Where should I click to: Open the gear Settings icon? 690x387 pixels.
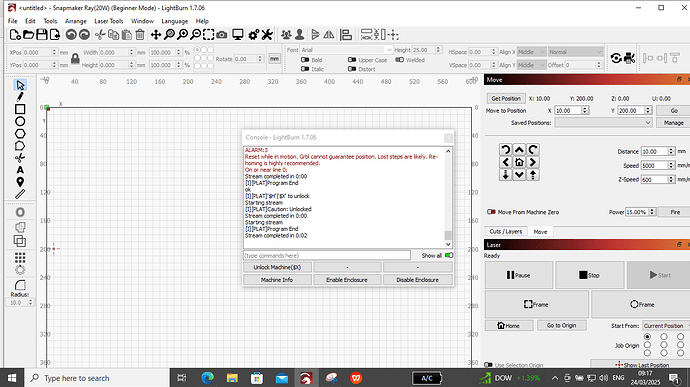point(253,34)
